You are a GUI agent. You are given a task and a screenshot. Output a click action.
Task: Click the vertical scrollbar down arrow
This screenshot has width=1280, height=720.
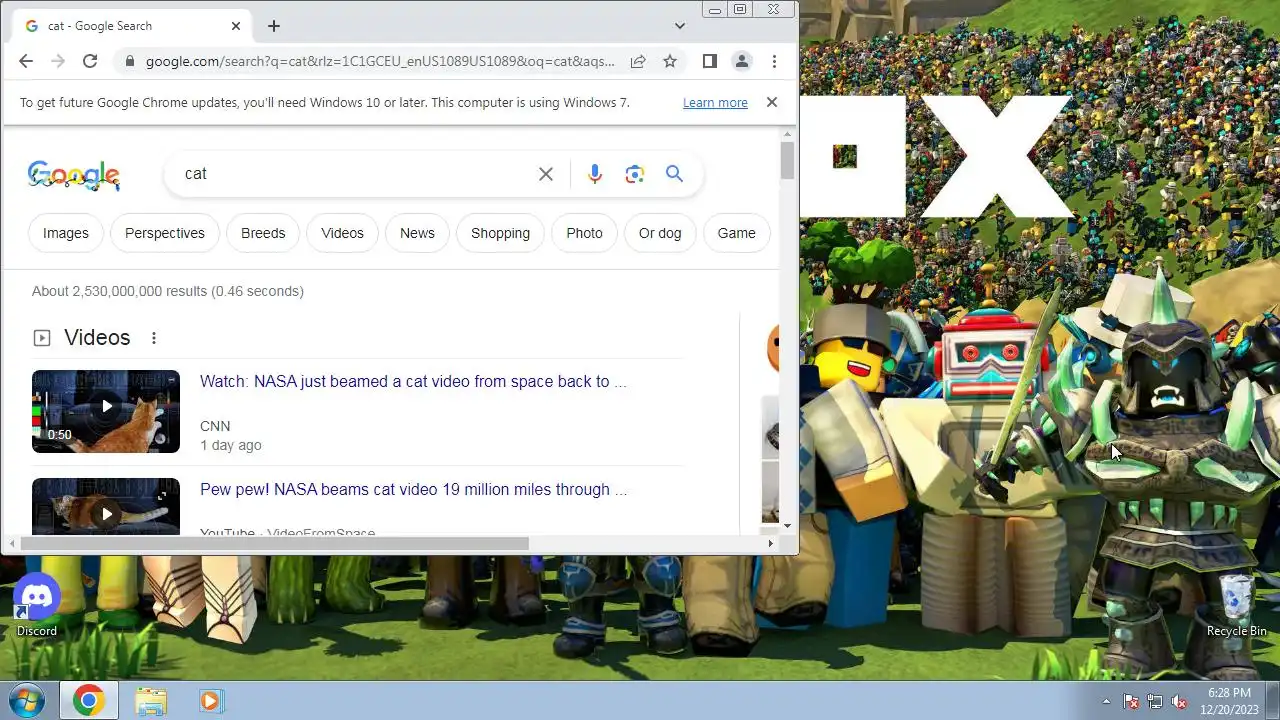788,525
